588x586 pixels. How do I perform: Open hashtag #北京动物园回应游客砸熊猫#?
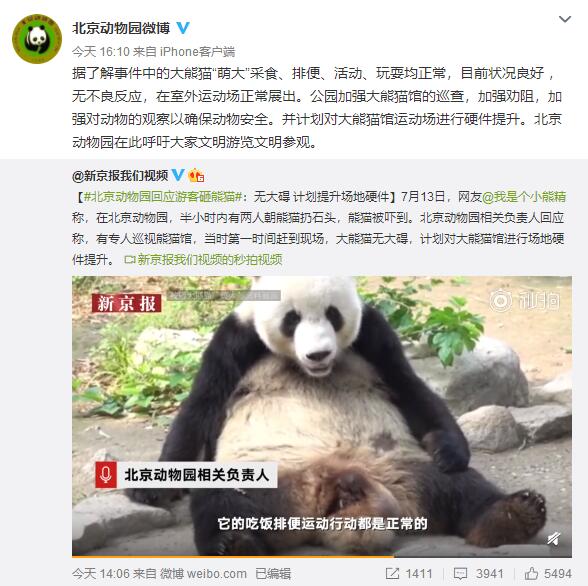(163, 196)
